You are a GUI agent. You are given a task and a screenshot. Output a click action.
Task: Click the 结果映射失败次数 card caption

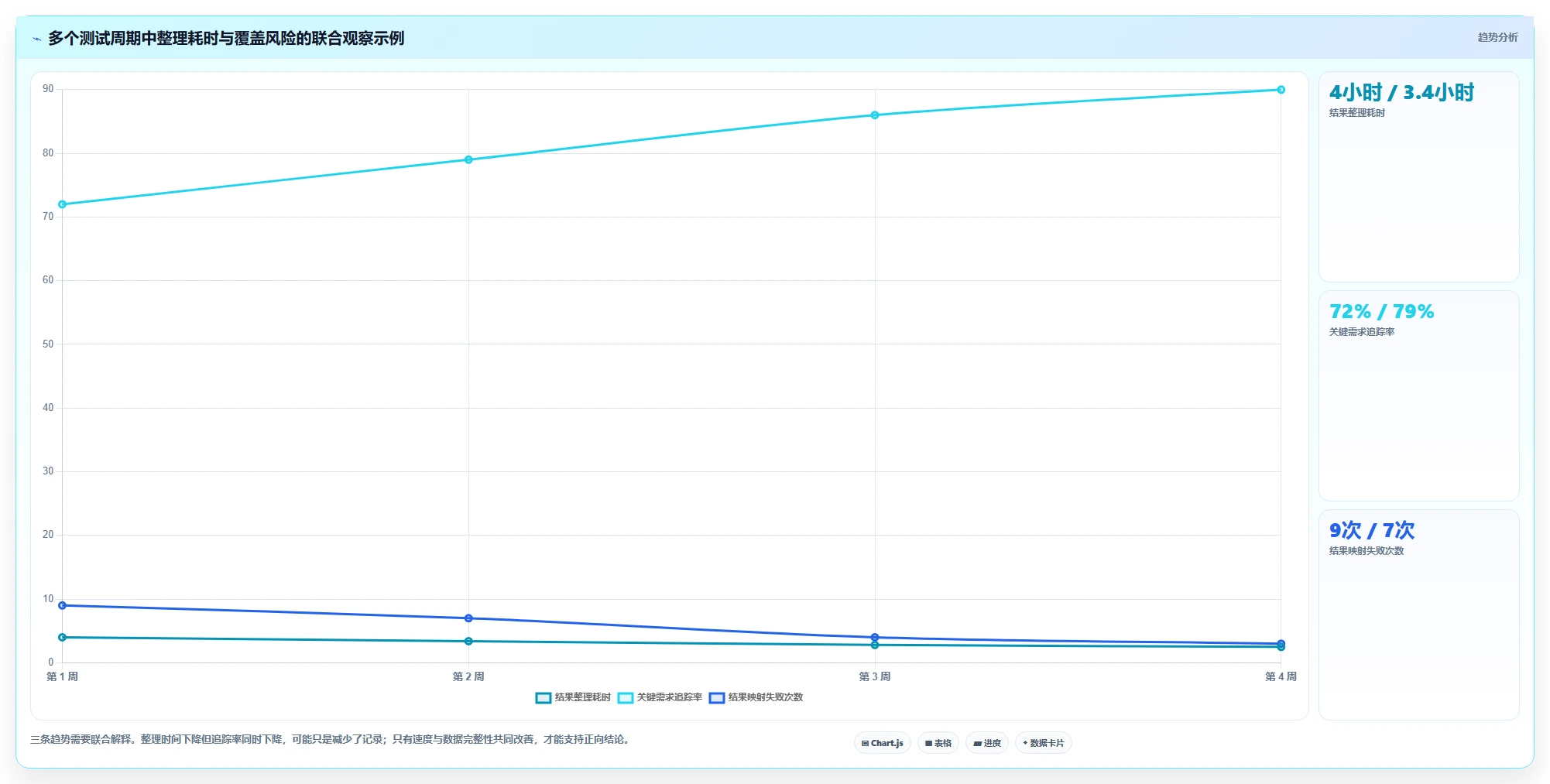point(1367,551)
